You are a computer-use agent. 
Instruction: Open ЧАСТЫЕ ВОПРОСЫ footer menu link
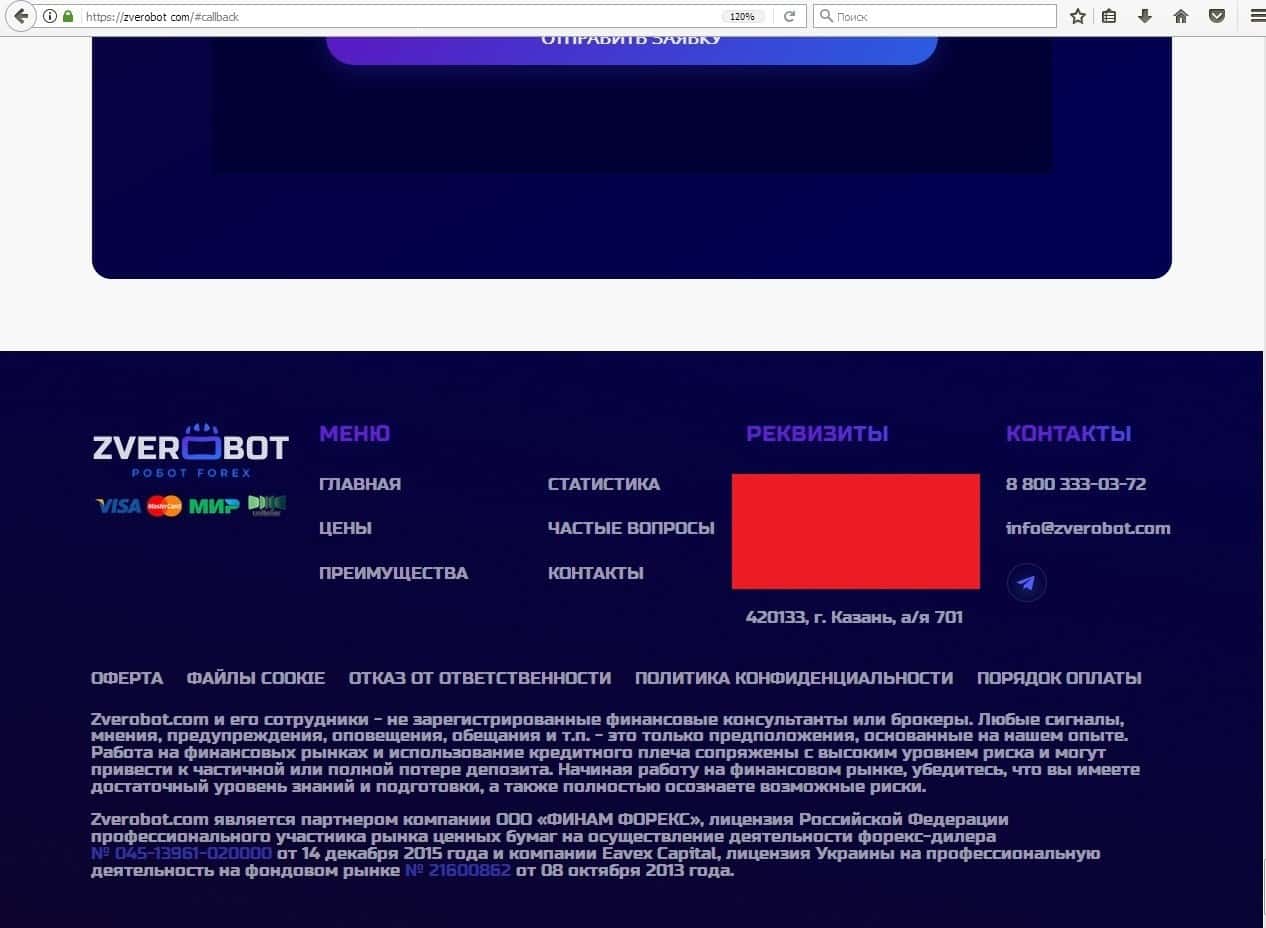pyautogui.click(x=631, y=528)
